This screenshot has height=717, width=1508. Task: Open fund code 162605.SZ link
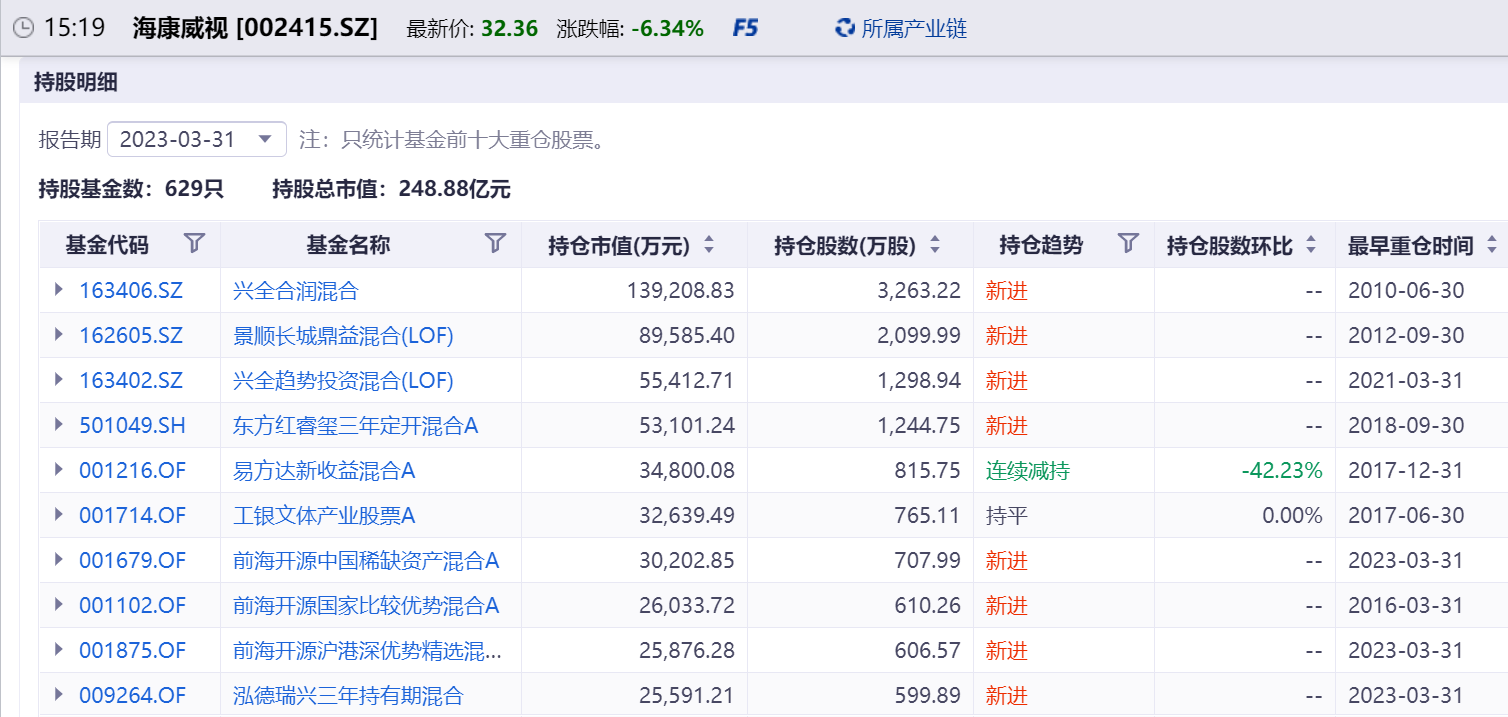131,336
